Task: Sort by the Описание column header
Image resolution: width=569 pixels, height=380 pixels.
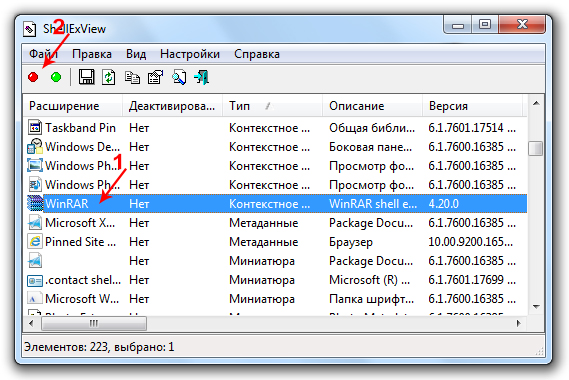Action: tap(372, 106)
